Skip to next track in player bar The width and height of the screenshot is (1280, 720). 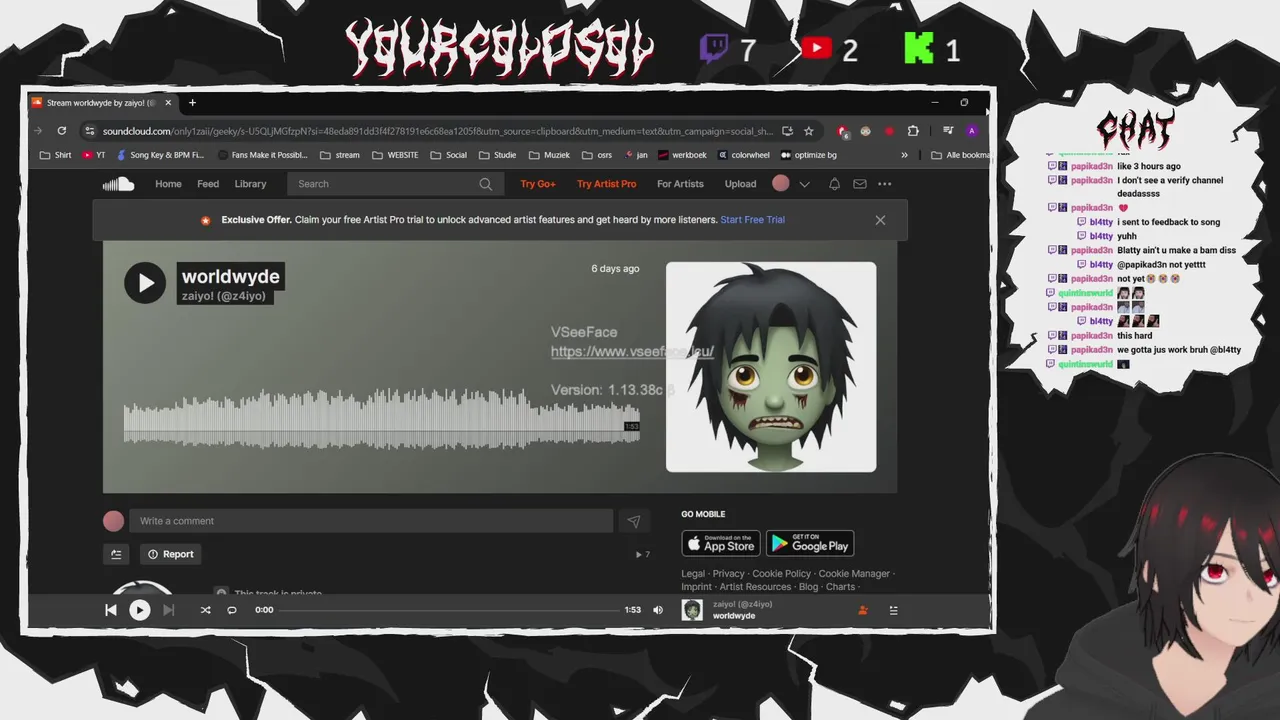tap(168, 610)
